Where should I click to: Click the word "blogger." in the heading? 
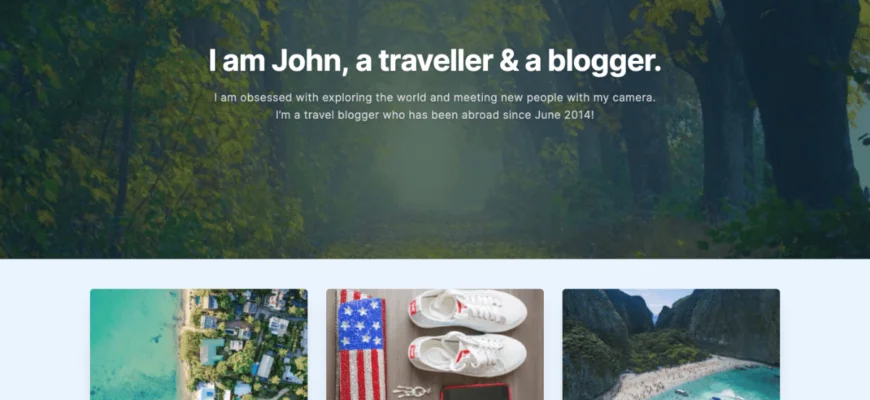(604, 62)
